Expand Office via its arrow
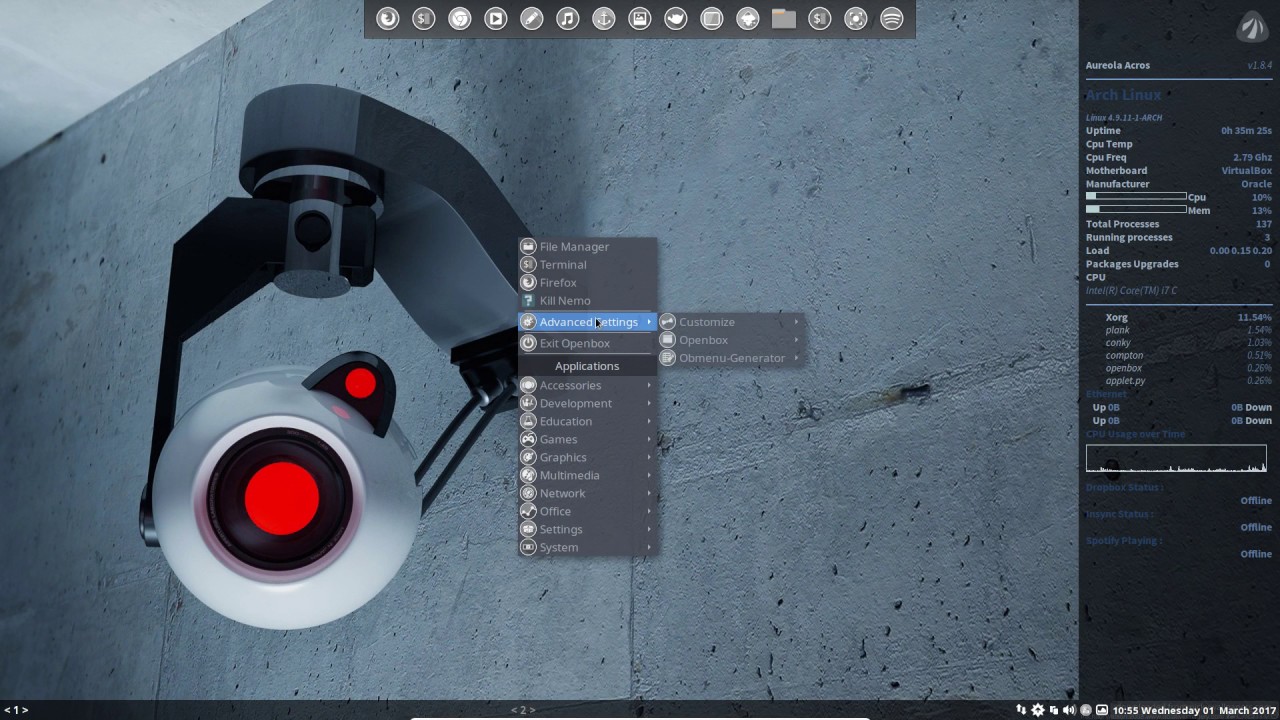Image resolution: width=1280 pixels, height=720 pixels. coord(649,511)
